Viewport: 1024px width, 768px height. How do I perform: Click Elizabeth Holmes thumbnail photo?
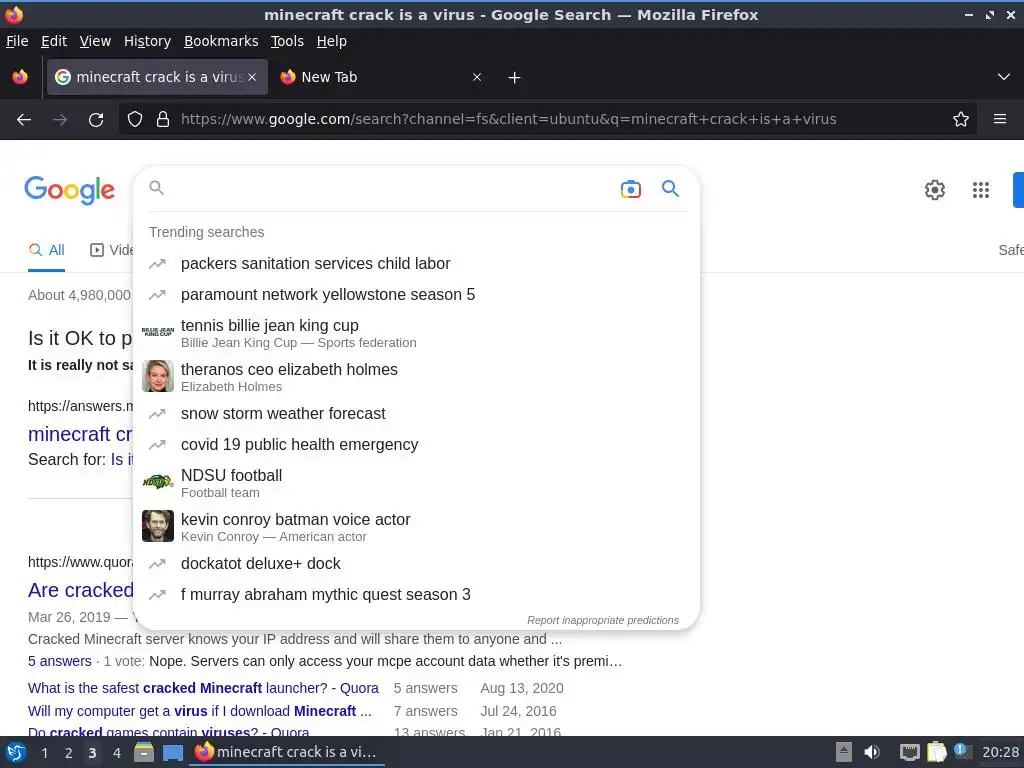click(158, 376)
